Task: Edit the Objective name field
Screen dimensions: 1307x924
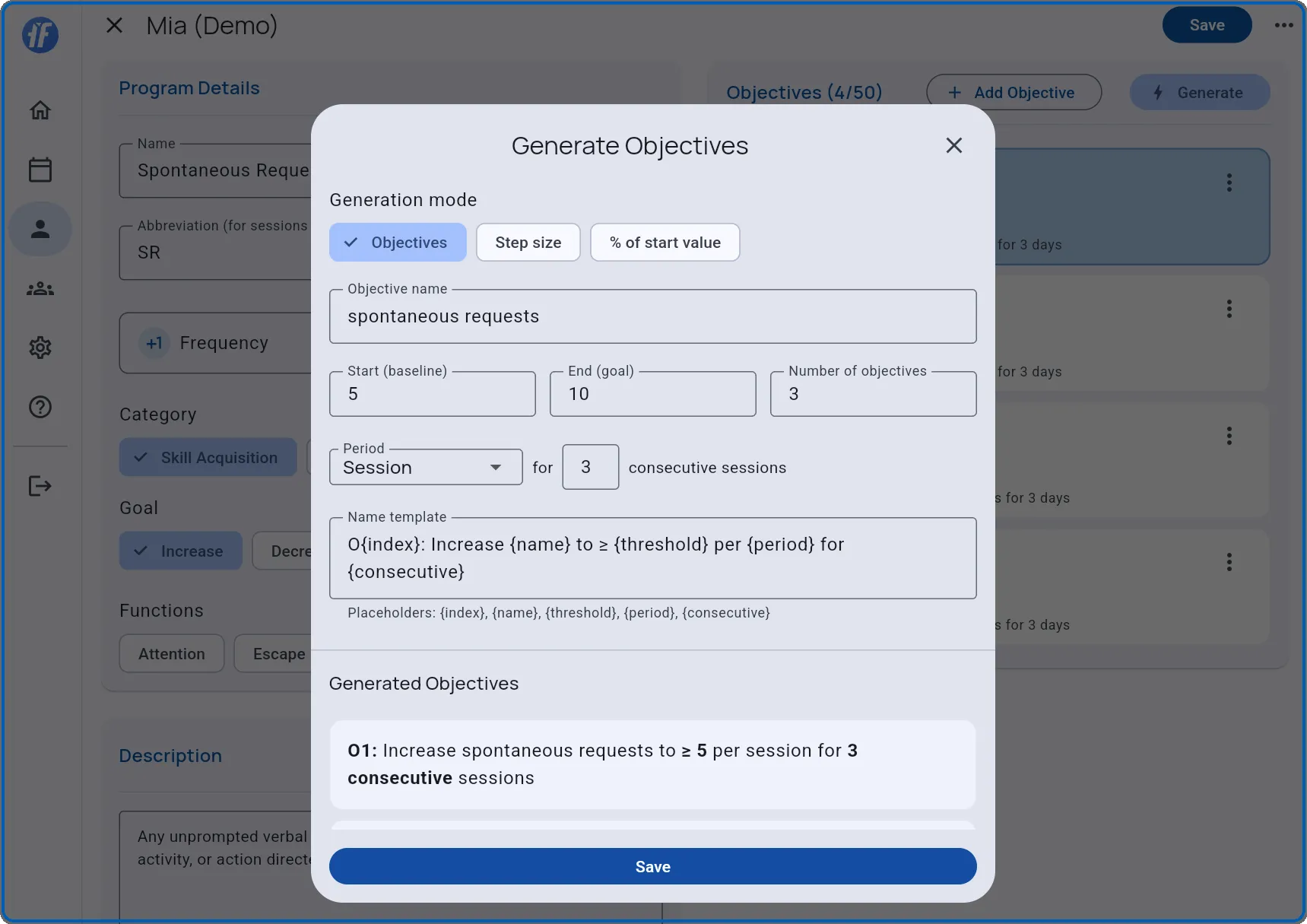Action: click(x=652, y=316)
